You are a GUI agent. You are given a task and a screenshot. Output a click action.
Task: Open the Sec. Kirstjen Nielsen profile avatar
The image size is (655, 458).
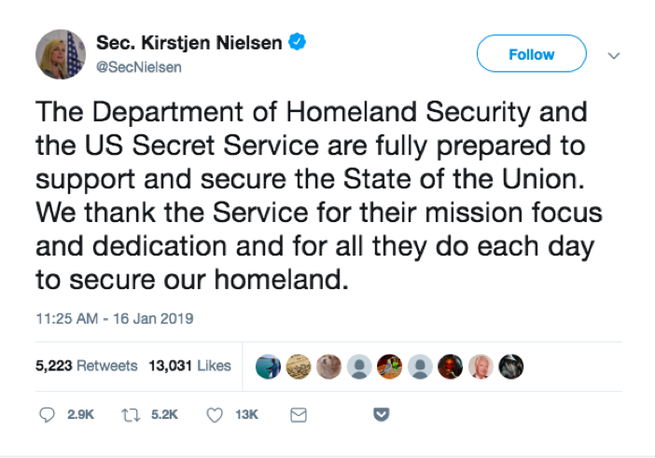pyautogui.click(x=61, y=54)
